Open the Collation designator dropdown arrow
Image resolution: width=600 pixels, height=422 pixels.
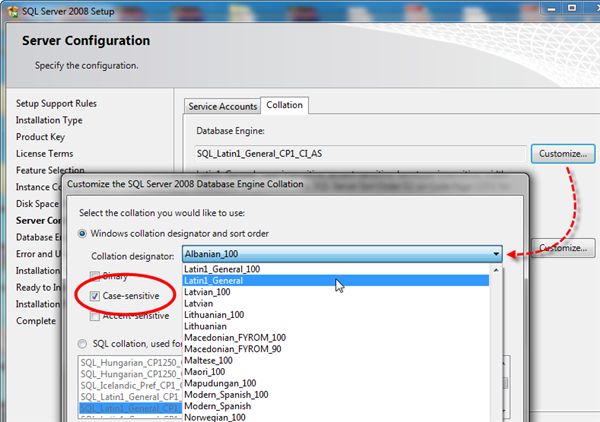click(496, 254)
